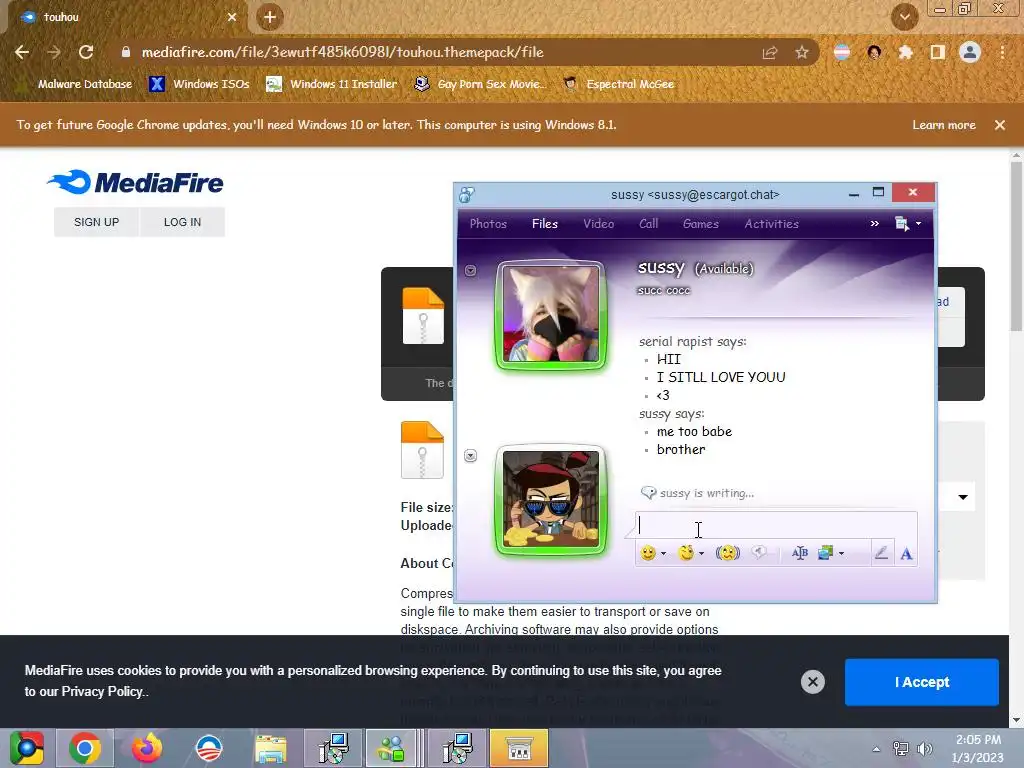Image resolution: width=1024 pixels, height=768 pixels.
Task: Open Chrome's three-dot menu
Action: 1002,52
